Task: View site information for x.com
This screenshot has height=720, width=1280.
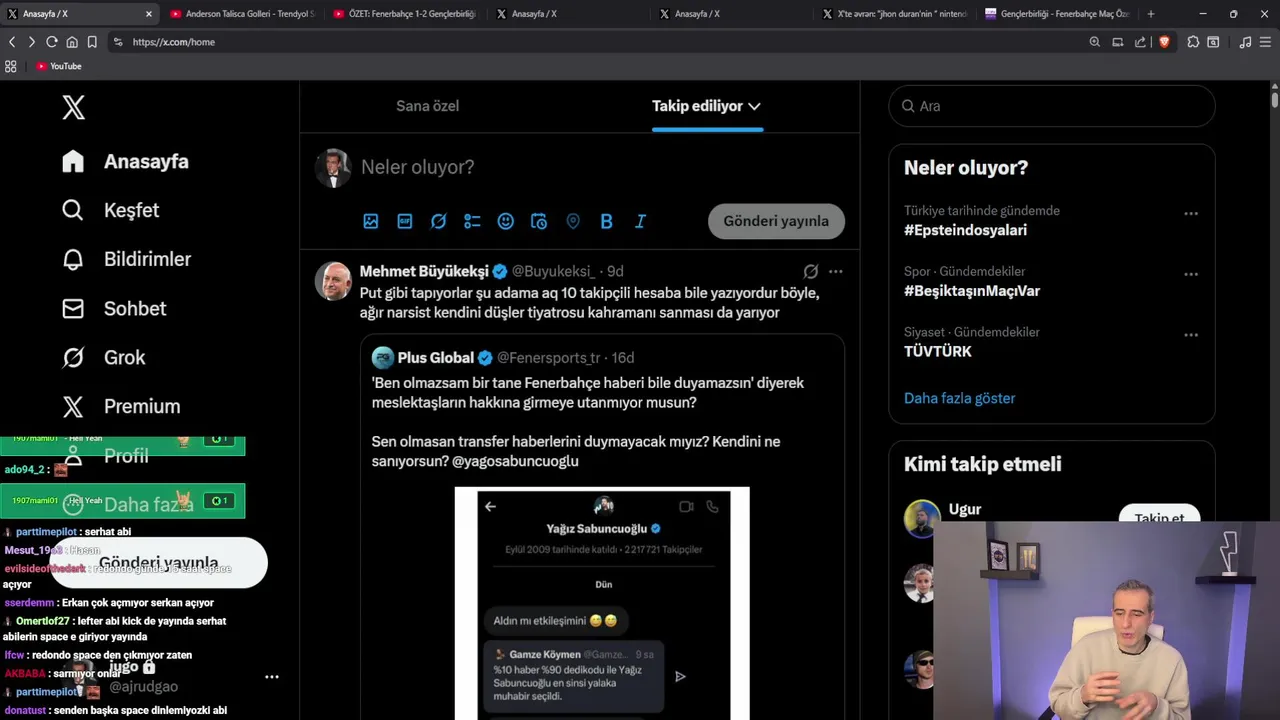Action: pyautogui.click(x=118, y=42)
